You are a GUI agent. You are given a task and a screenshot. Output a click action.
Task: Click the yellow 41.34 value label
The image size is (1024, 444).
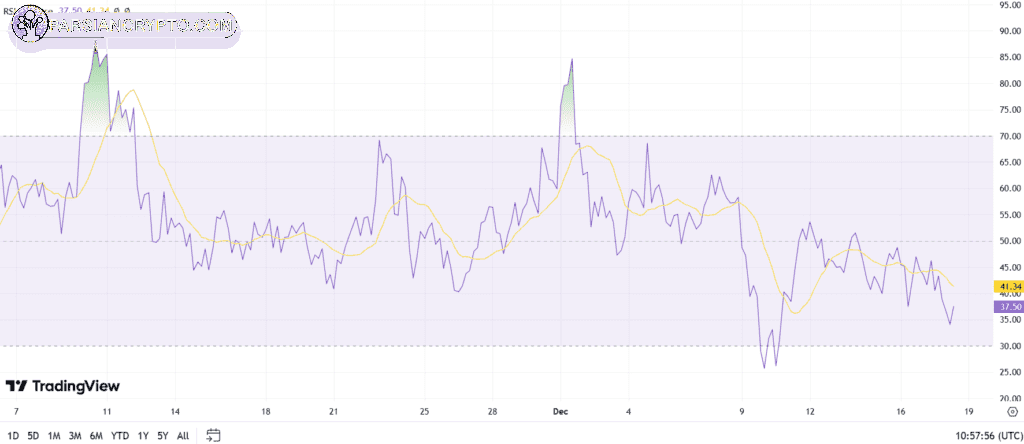click(1008, 286)
